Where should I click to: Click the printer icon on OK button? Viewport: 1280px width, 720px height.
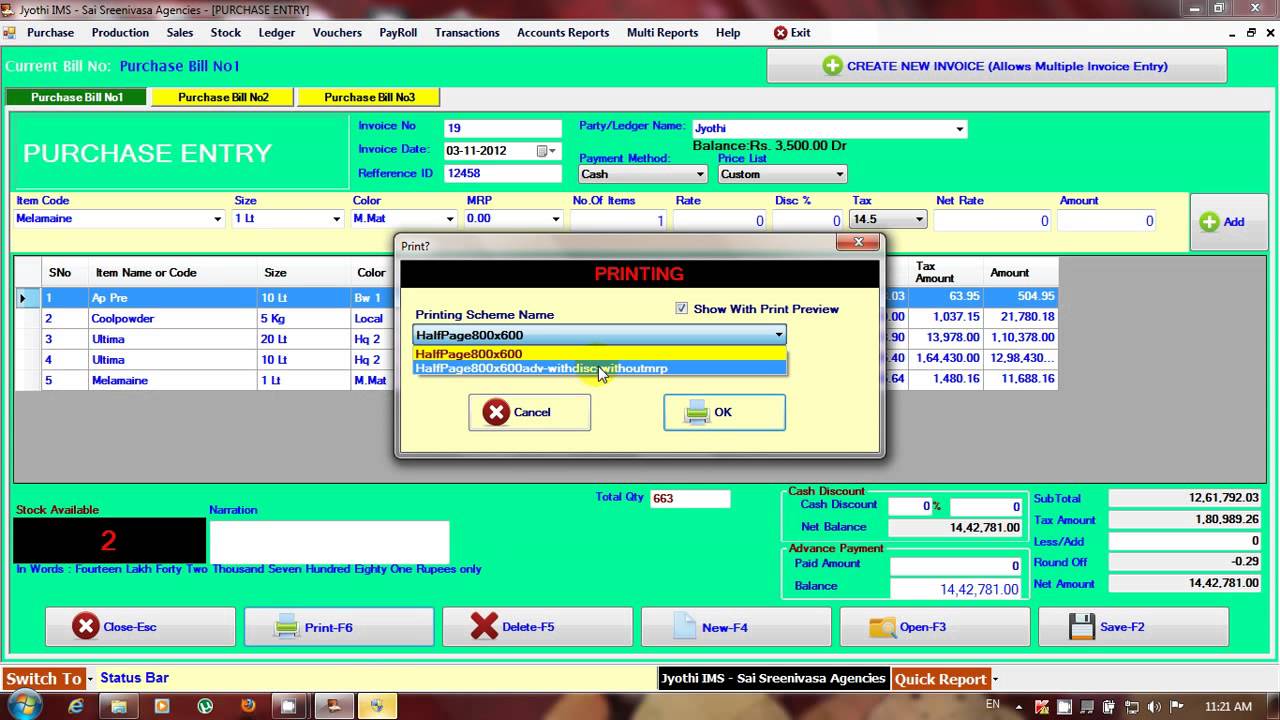coord(697,412)
